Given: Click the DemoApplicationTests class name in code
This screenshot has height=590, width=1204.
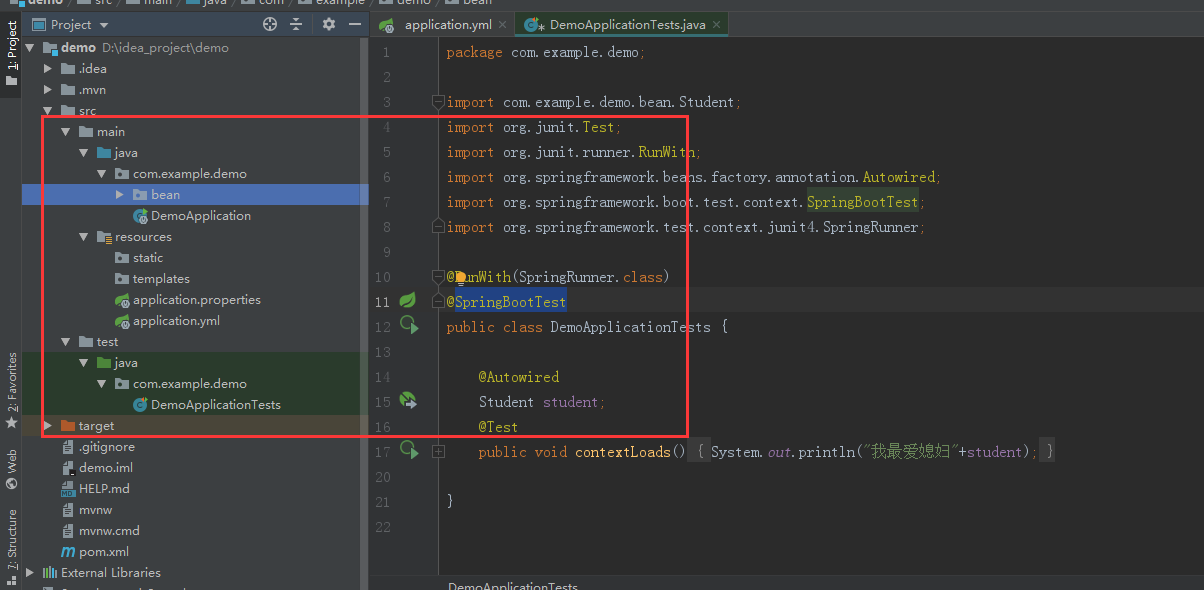Looking at the screenshot, I should tap(631, 327).
